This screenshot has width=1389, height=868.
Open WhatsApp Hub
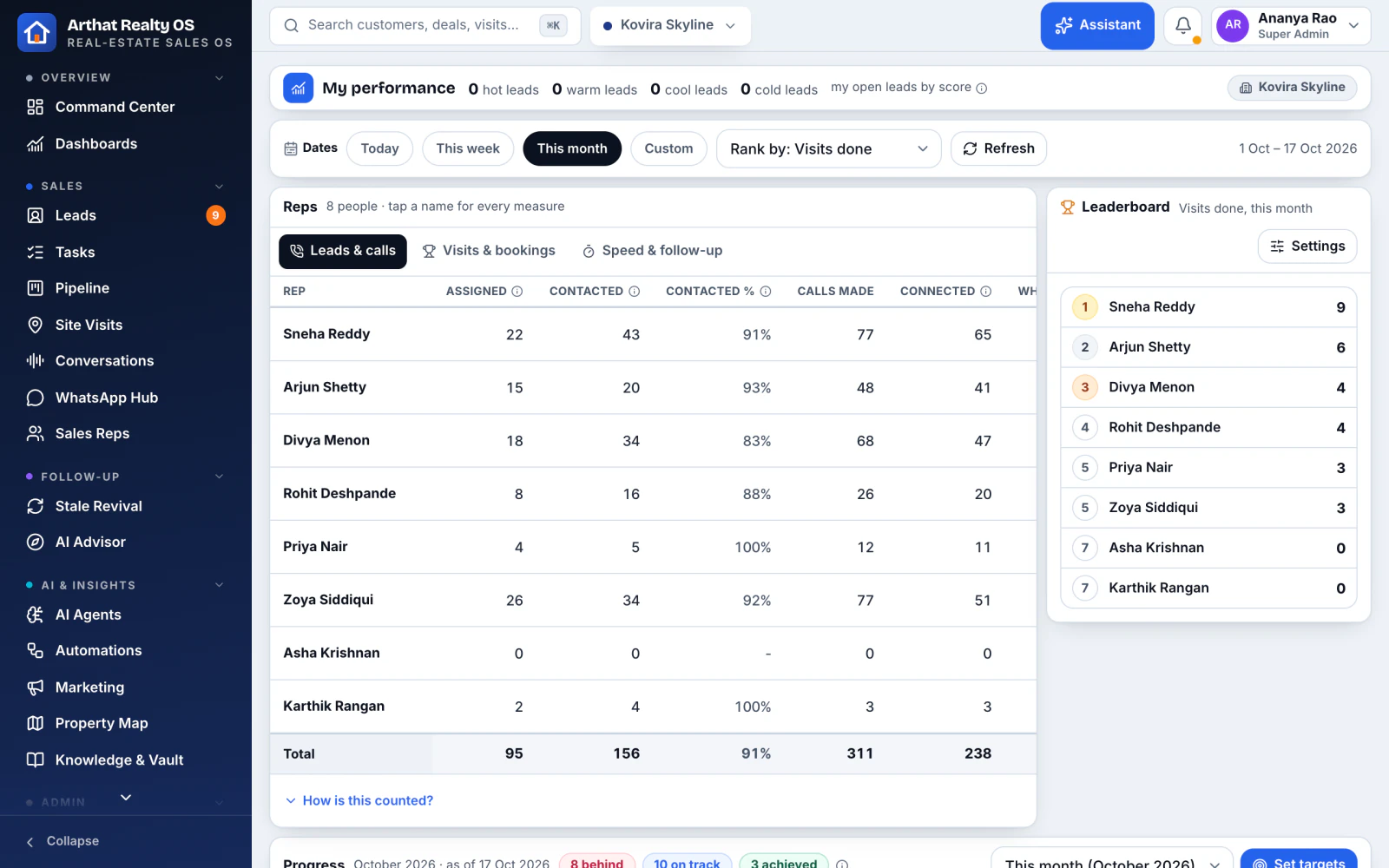point(126,398)
